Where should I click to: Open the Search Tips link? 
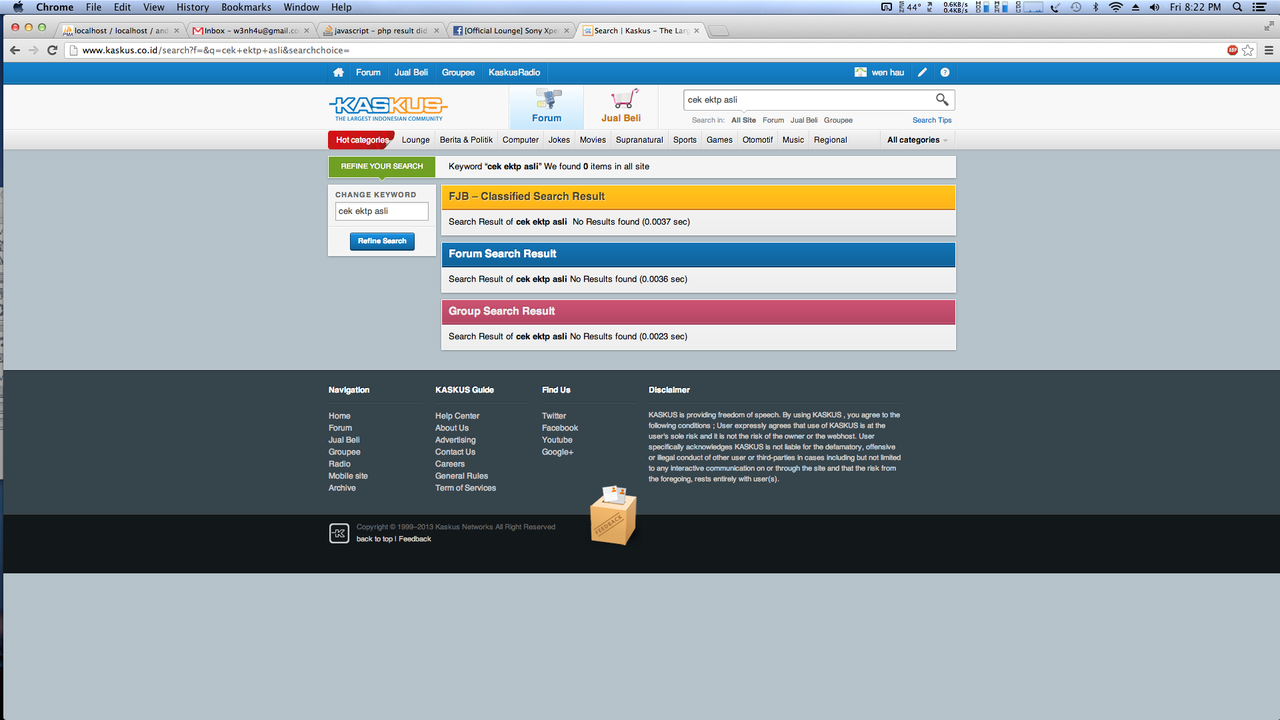932,120
